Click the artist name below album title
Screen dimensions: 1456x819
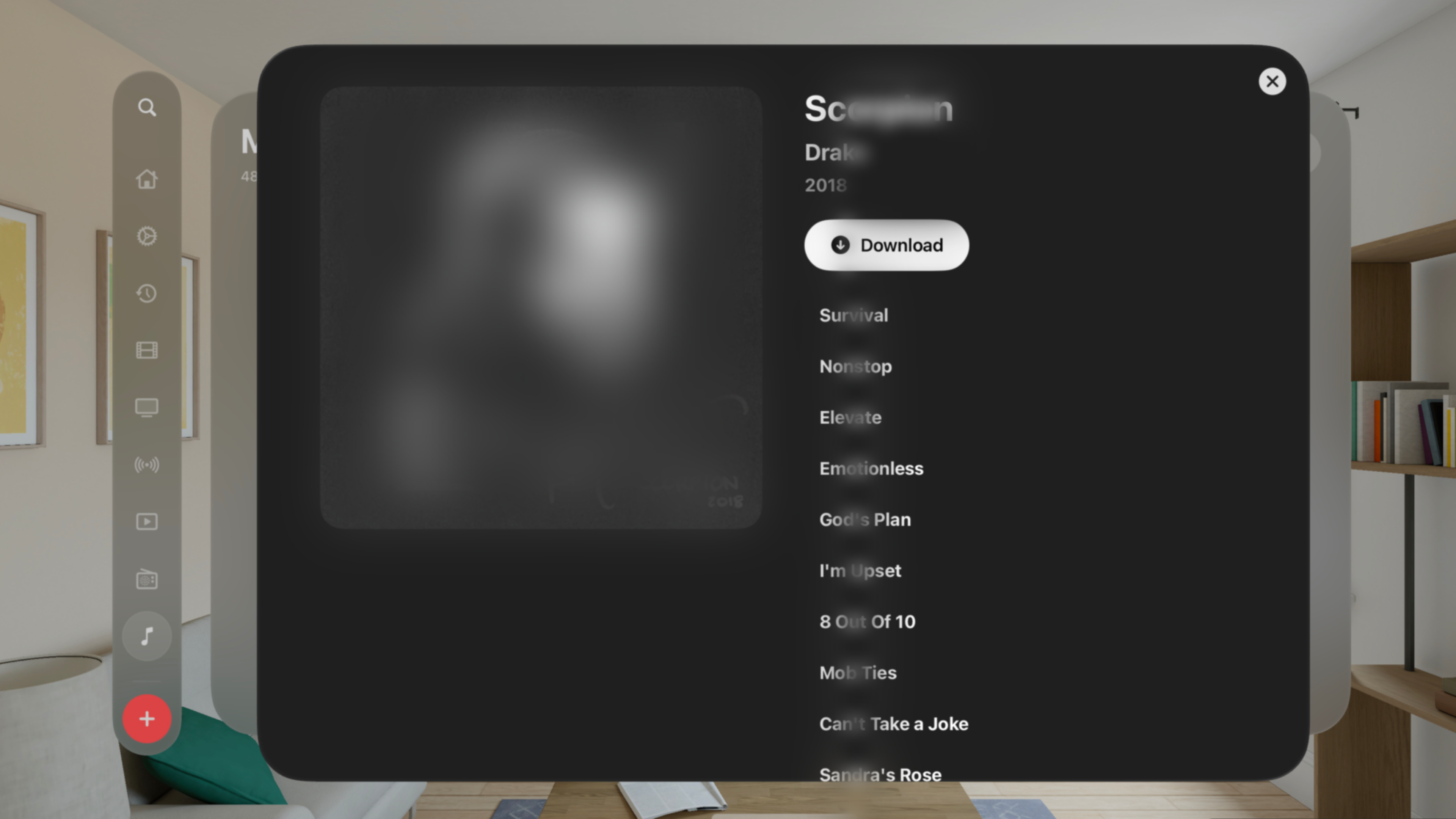835,152
